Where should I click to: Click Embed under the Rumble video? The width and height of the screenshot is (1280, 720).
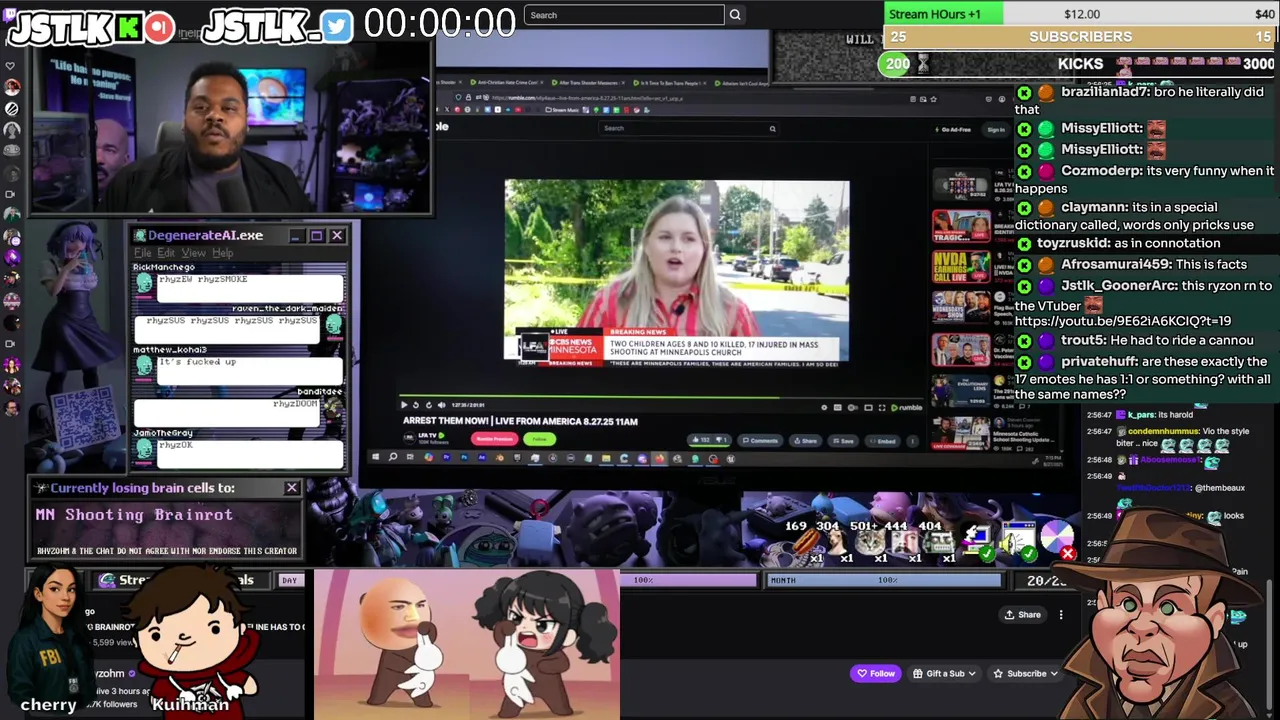[x=883, y=440]
